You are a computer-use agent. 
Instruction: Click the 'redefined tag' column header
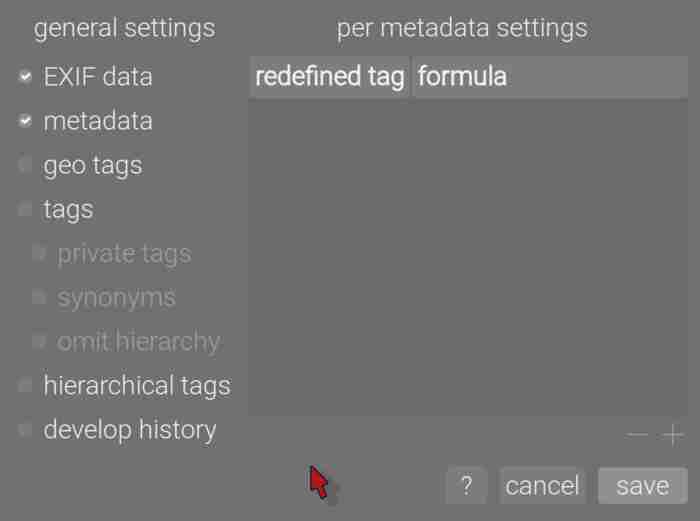tap(329, 77)
